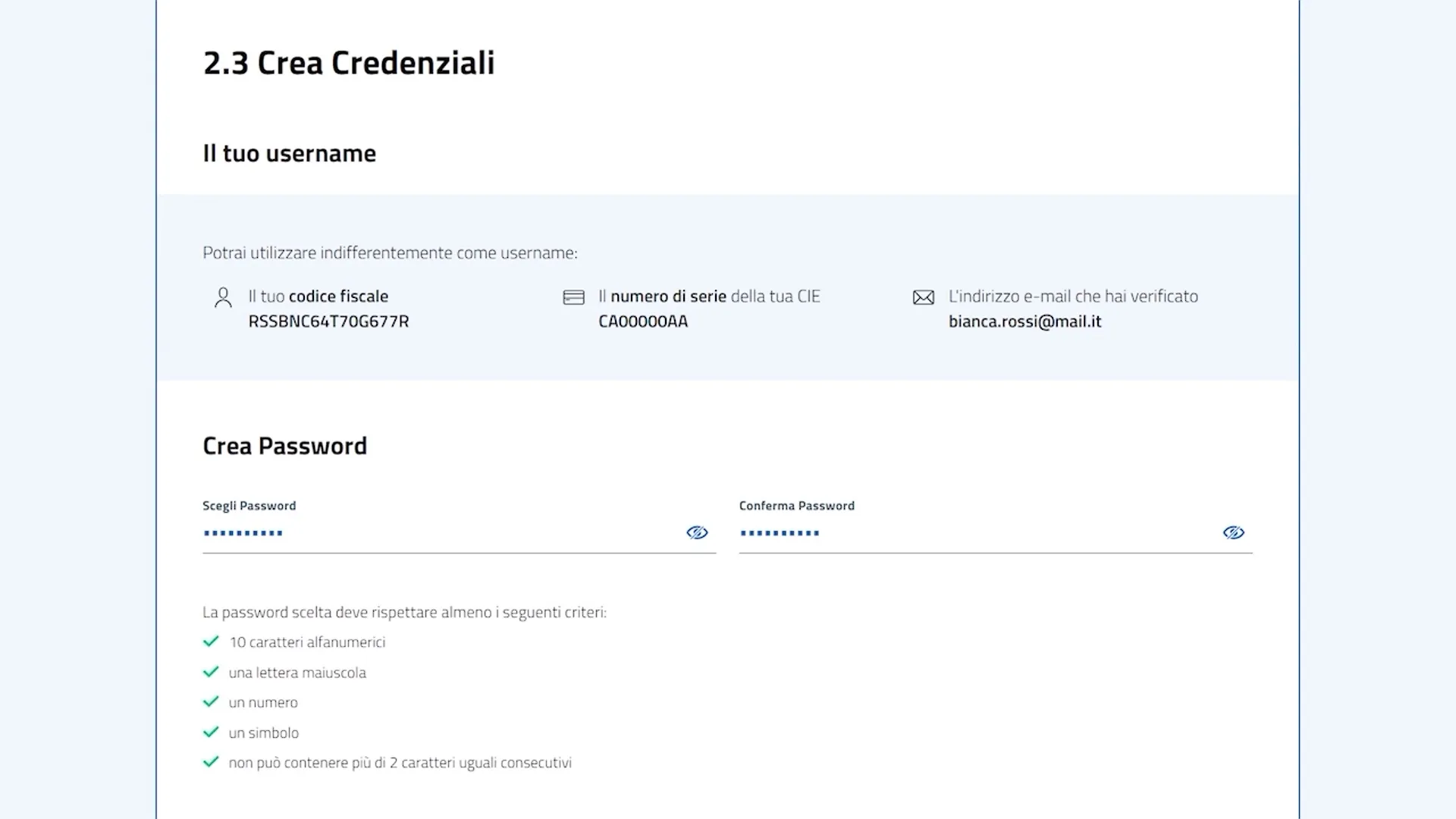Click the CIE serial number CA00000AA
This screenshot has height=819, width=1456.
[x=643, y=322]
